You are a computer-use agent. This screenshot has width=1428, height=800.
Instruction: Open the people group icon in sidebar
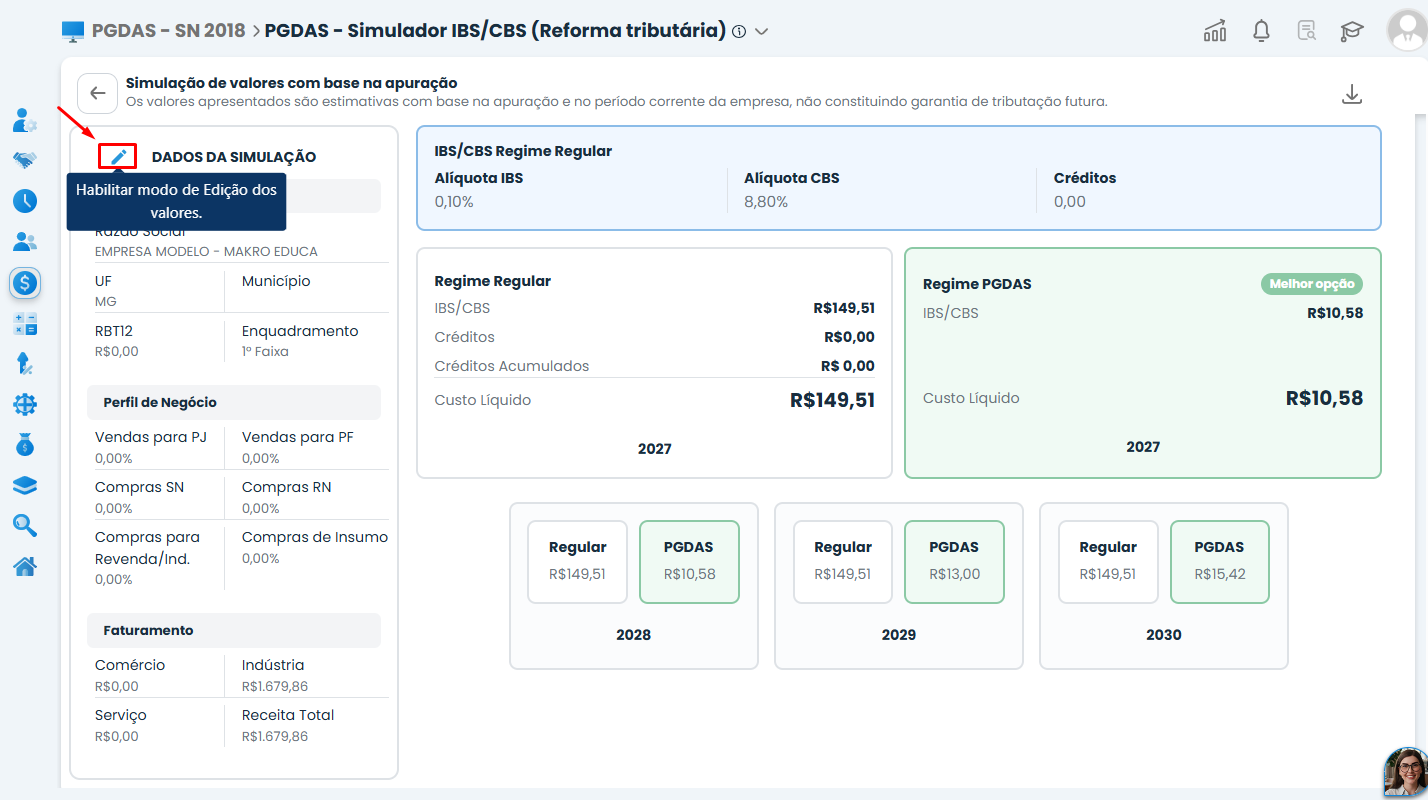tap(25, 242)
